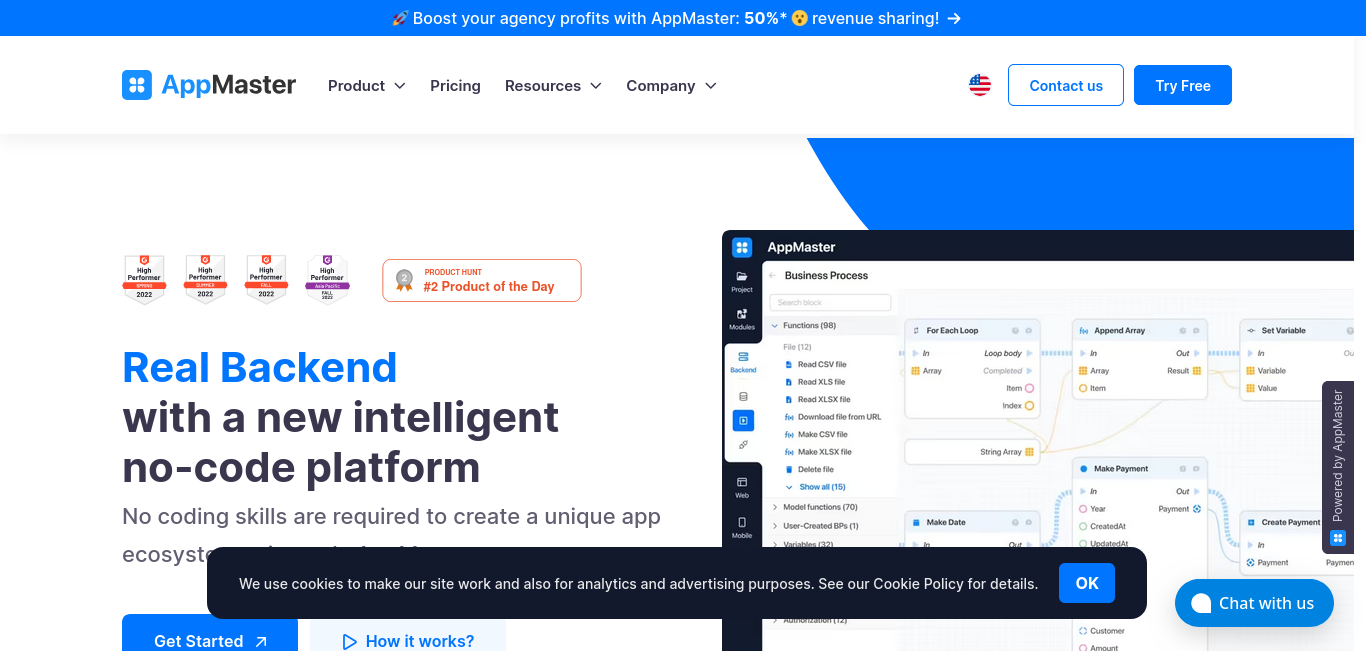The width and height of the screenshot is (1366, 651).
Task: Open the Mobile section in the app sidebar
Action: coord(742,527)
